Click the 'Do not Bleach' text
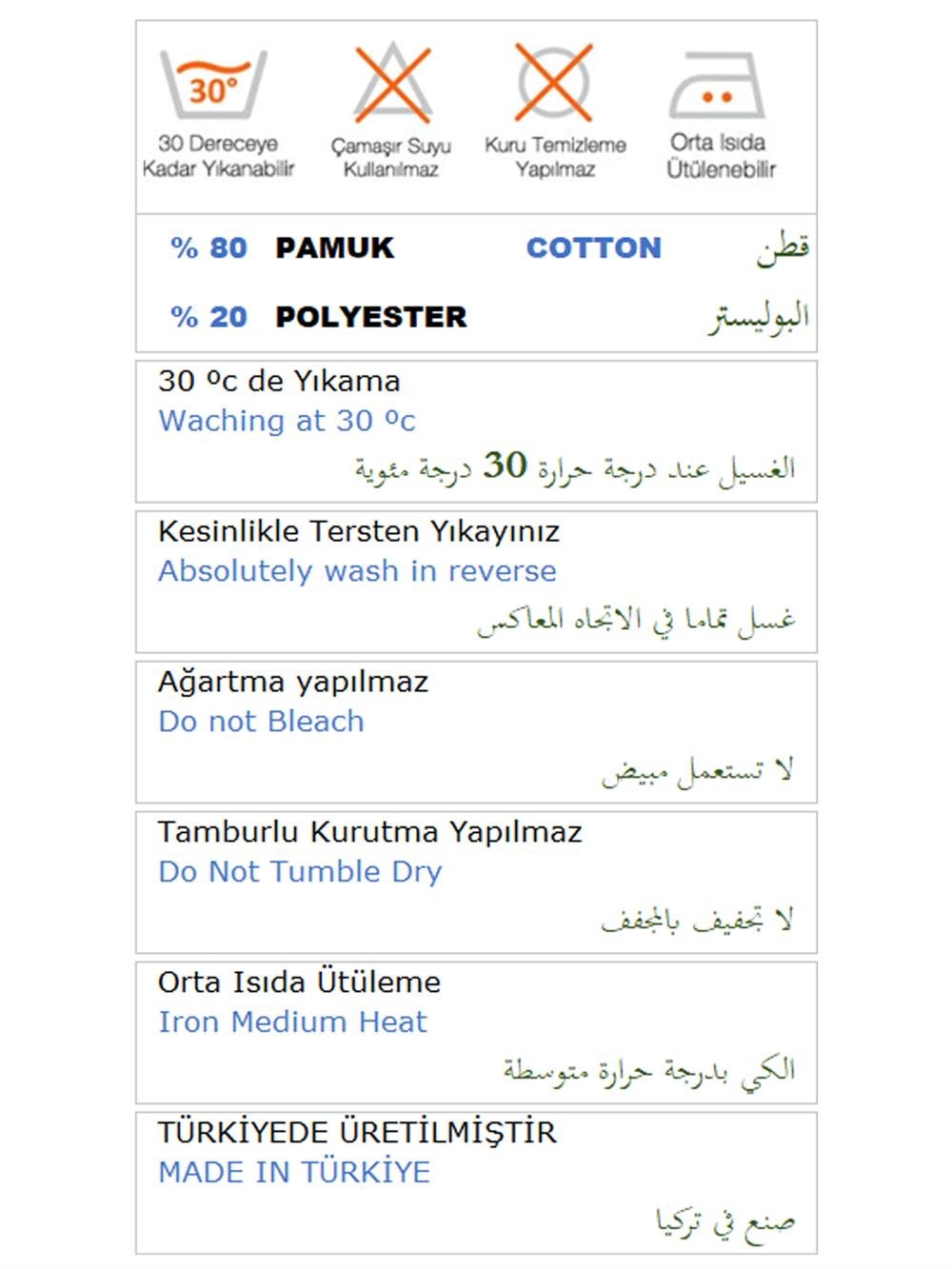The width and height of the screenshot is (952, 1269). pyautogui.click(x=261, y=722)
